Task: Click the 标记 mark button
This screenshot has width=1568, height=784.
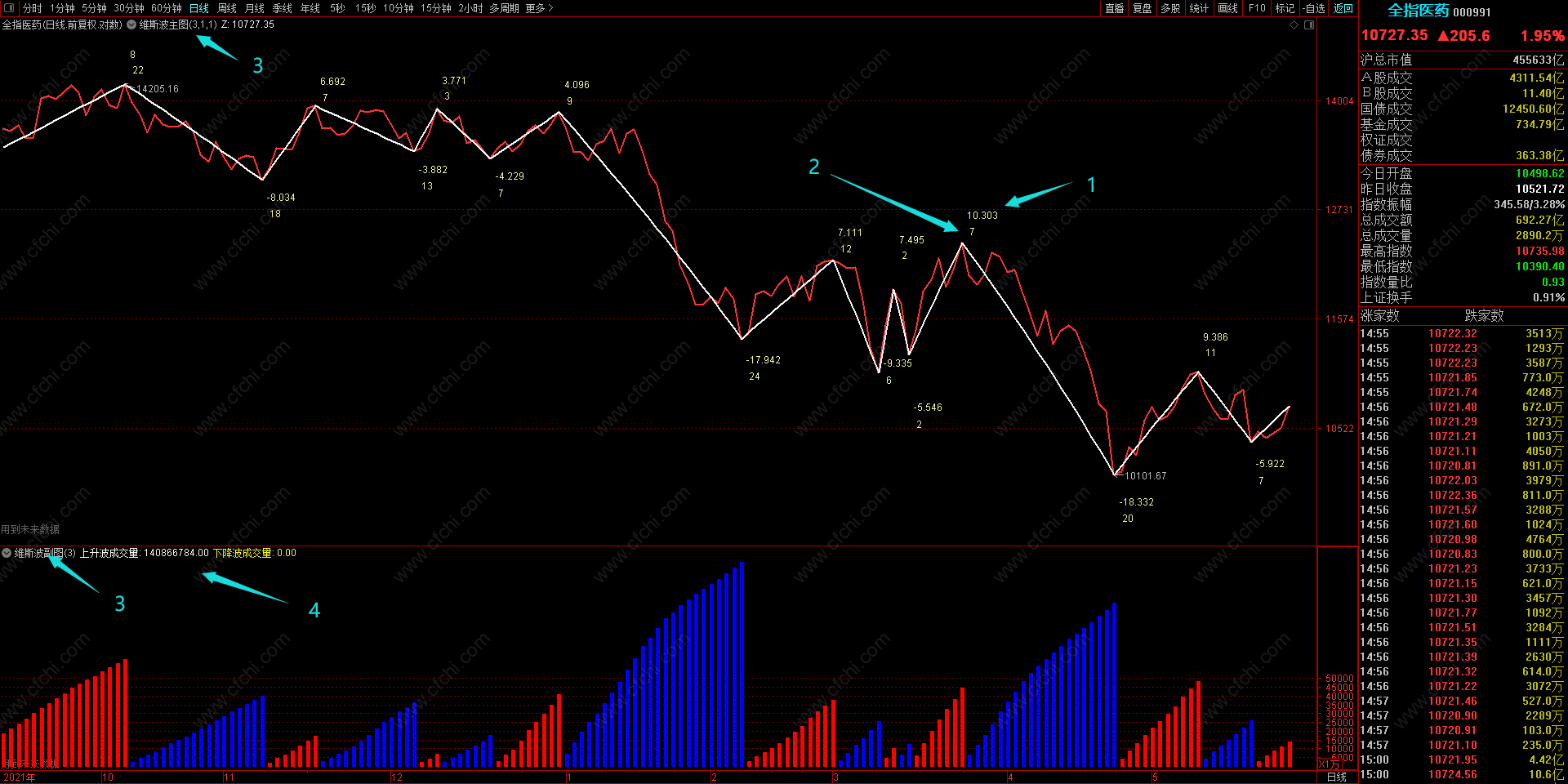Action: pos(1285,8)
